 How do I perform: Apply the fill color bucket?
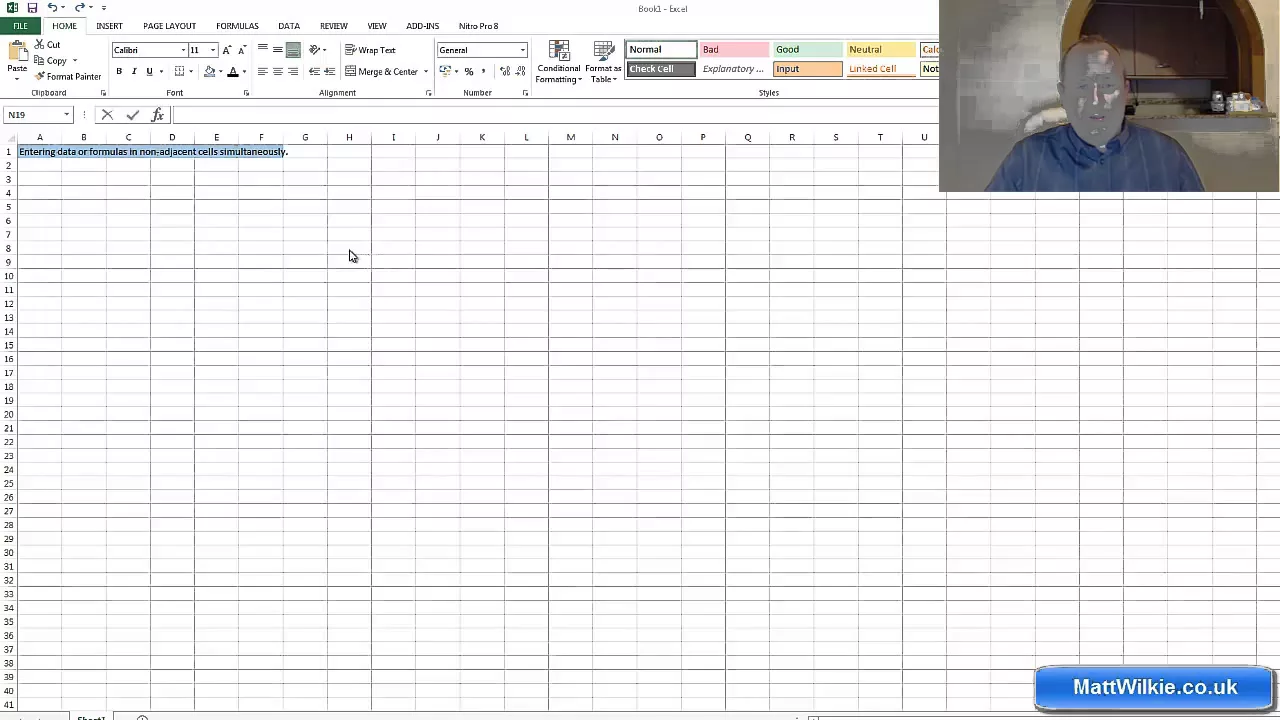coord(209,72)
